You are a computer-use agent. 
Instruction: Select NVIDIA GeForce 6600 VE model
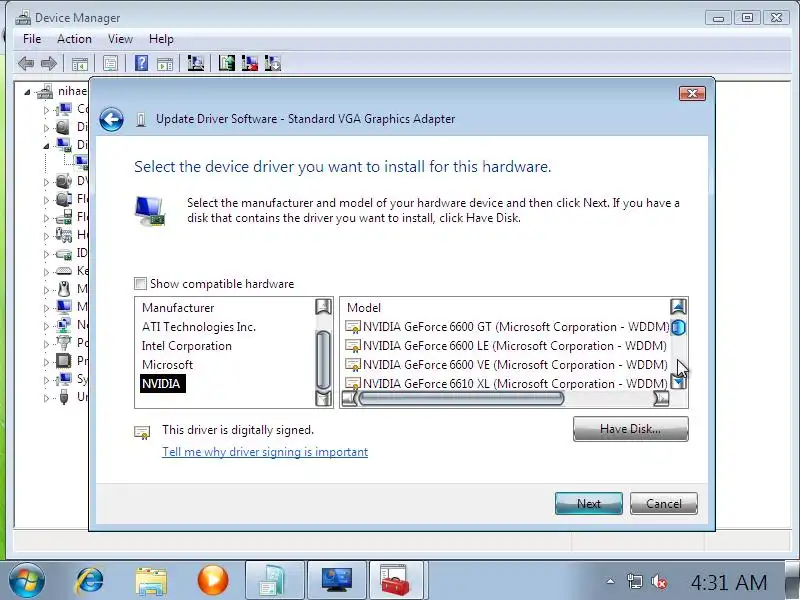(x=507, y=364)
